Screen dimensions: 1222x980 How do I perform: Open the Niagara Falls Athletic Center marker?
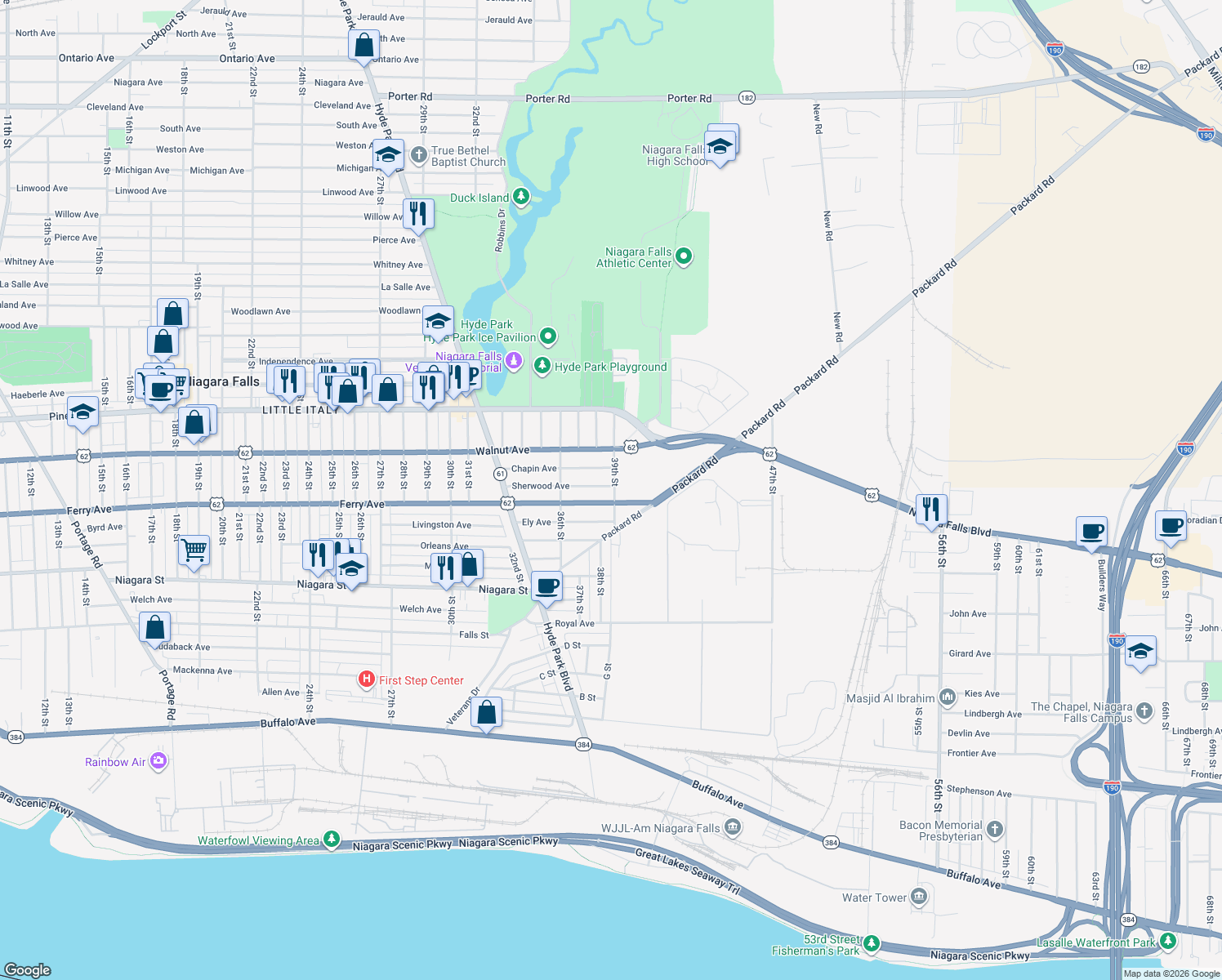tap(683, 256)
